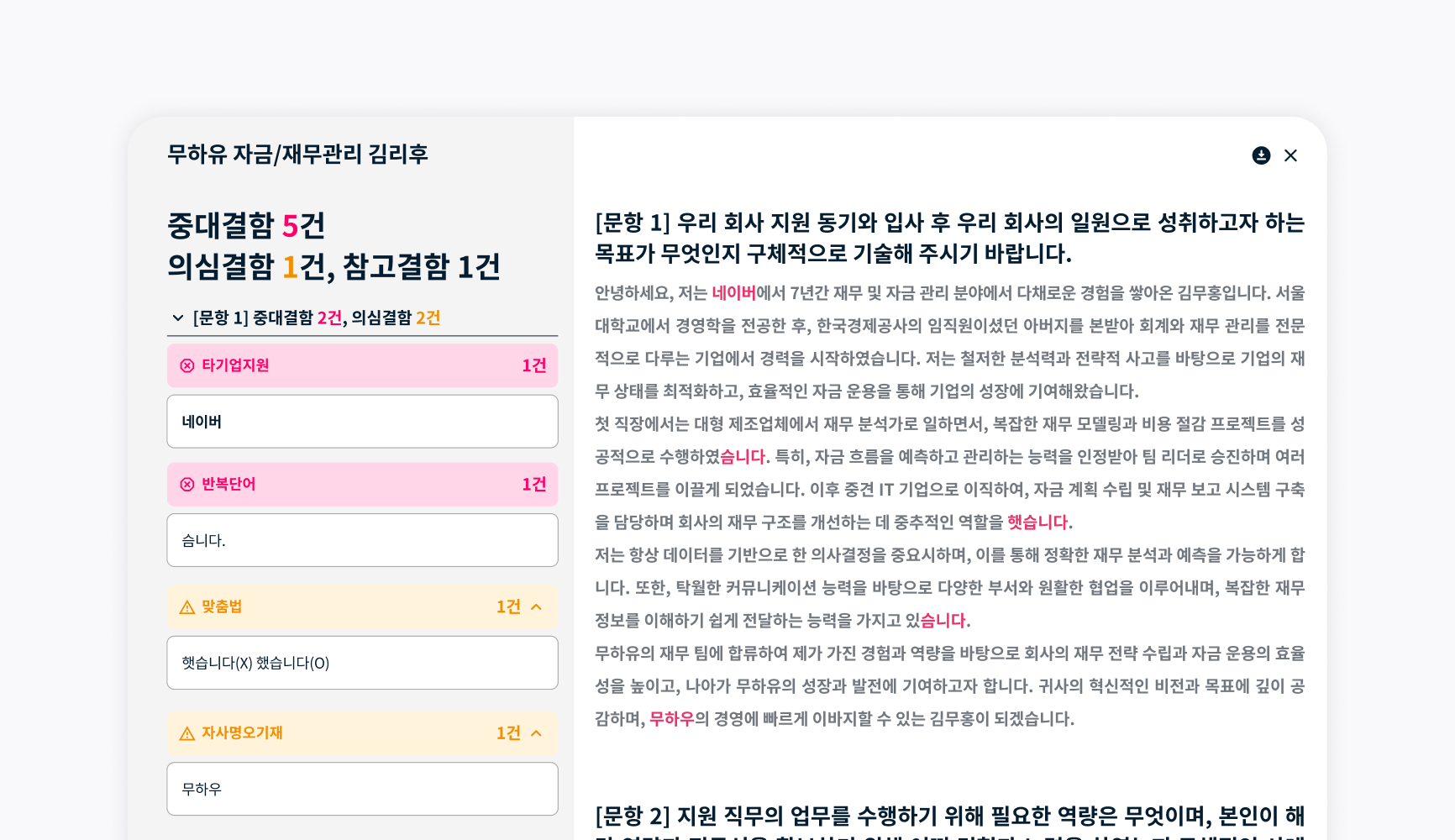This screenshot has height=840, width=1455.
Task: Collapse the 맞춤법 section arrow
Action: [537, 607]
